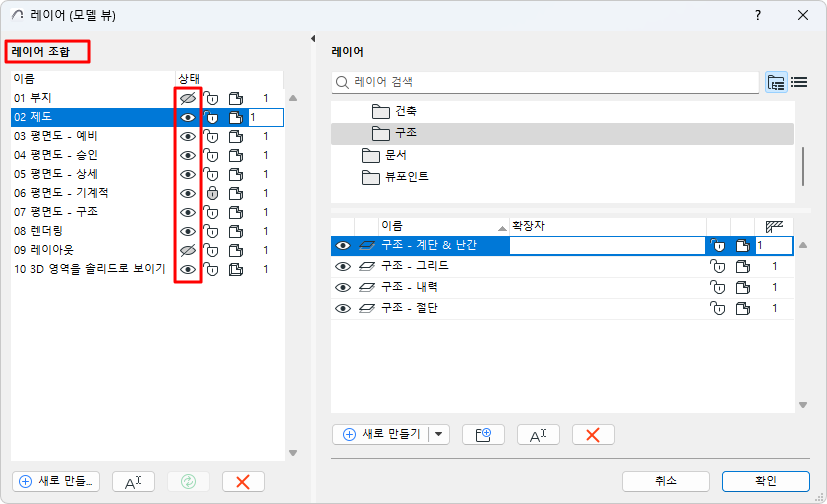Screen dimensions: 827x504
Task: Click lock icon of 02 제도 row
Action: (x=211, y=117)
